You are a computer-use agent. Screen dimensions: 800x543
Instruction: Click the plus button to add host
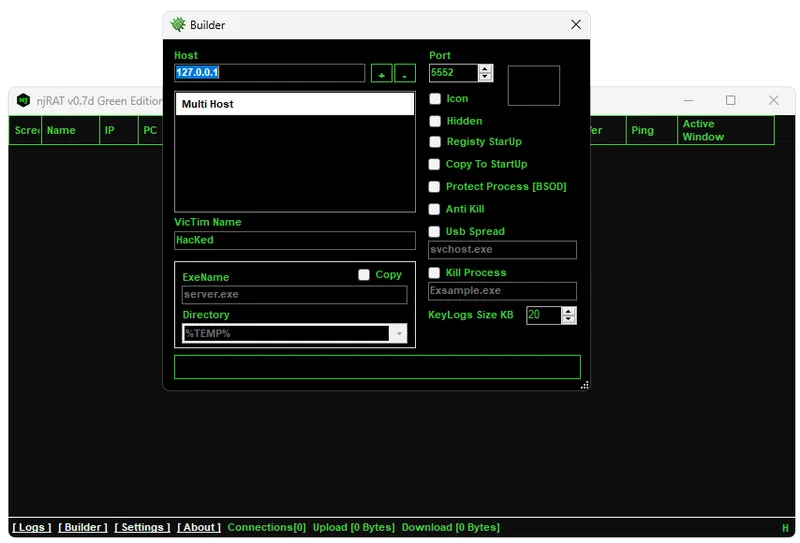click(x=381, y=74)
